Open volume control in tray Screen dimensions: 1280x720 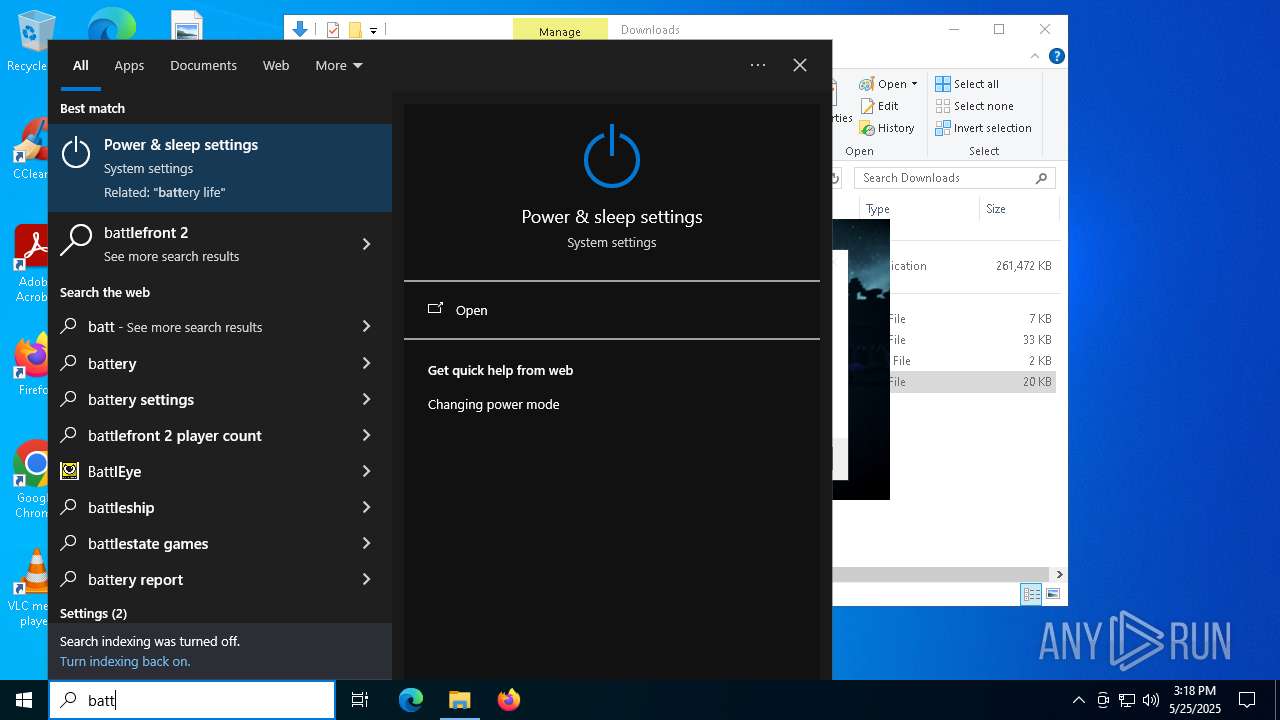(x=1151, y=700)
